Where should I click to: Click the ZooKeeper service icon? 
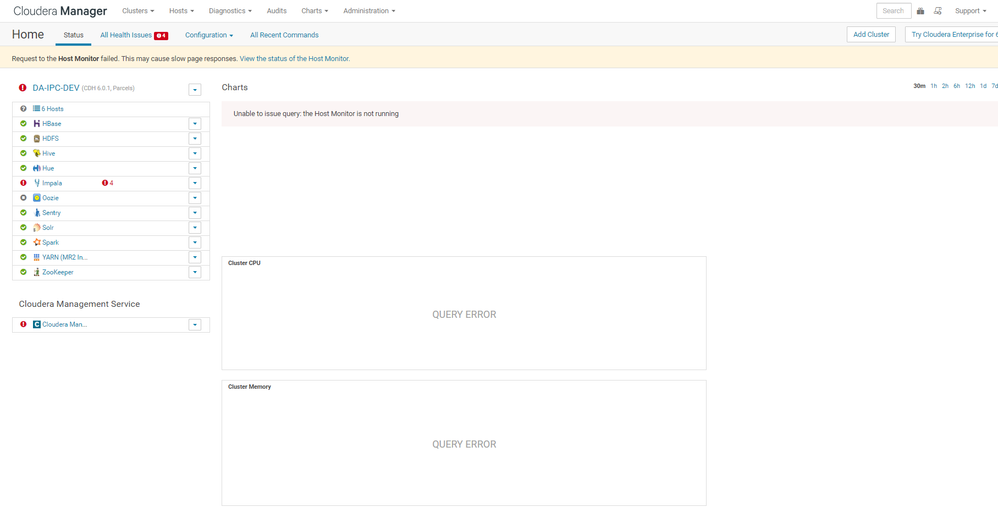tap(36, 272)
